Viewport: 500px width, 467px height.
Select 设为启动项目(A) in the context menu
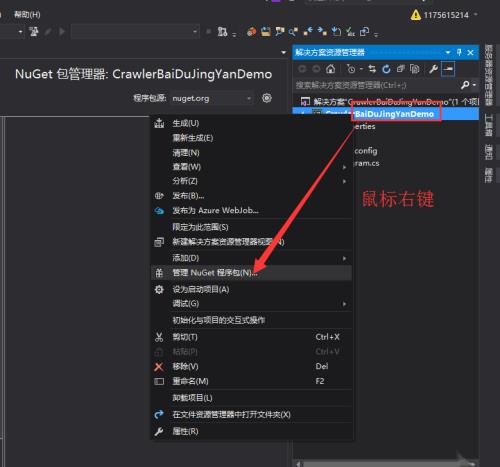point(252,289)
